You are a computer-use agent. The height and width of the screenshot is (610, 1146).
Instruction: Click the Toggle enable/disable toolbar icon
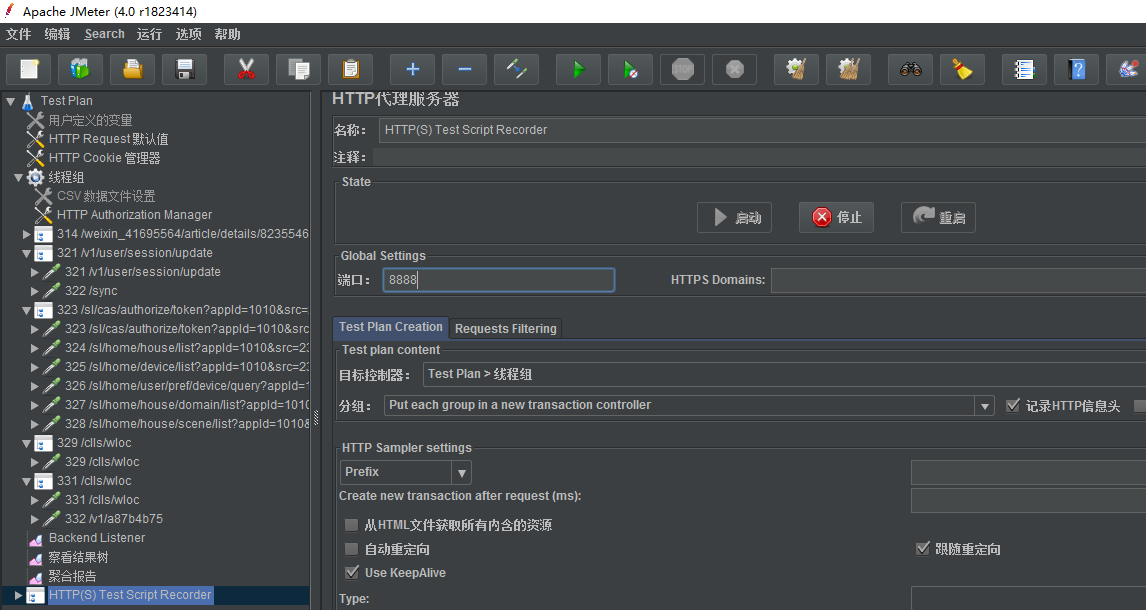(516, 69)
